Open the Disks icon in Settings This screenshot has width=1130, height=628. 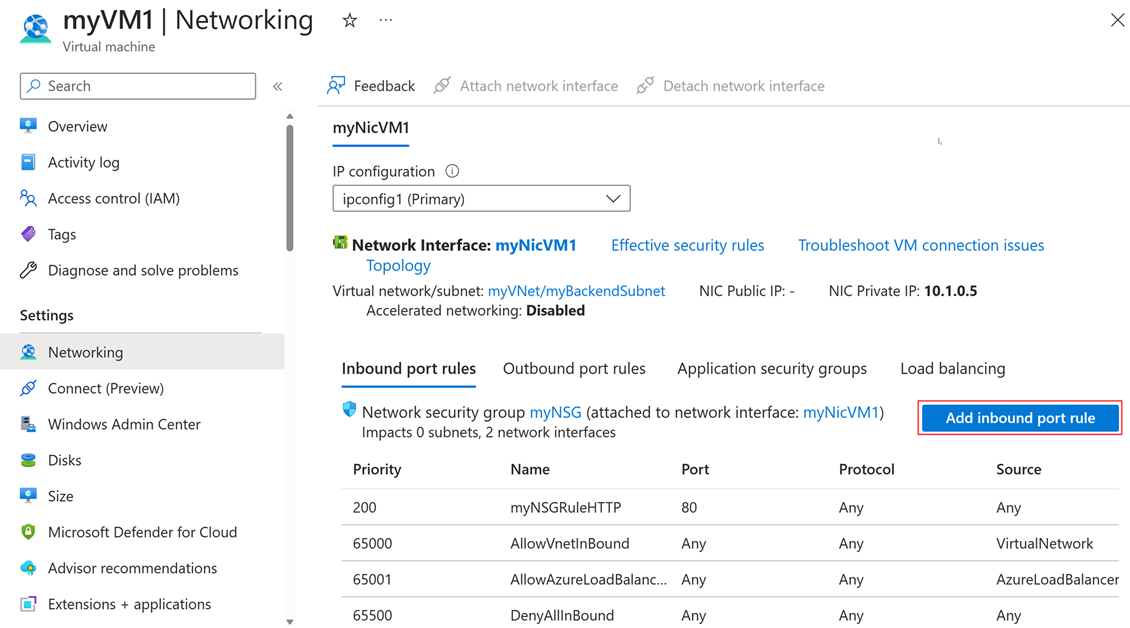tap(28, 460)
